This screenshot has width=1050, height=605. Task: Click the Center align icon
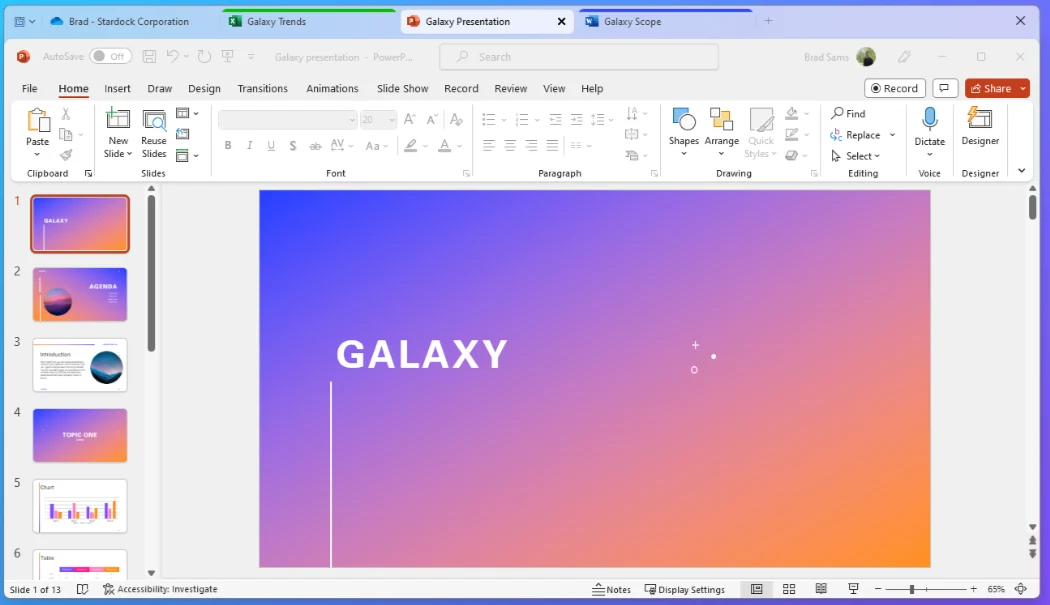coord(510,145)
